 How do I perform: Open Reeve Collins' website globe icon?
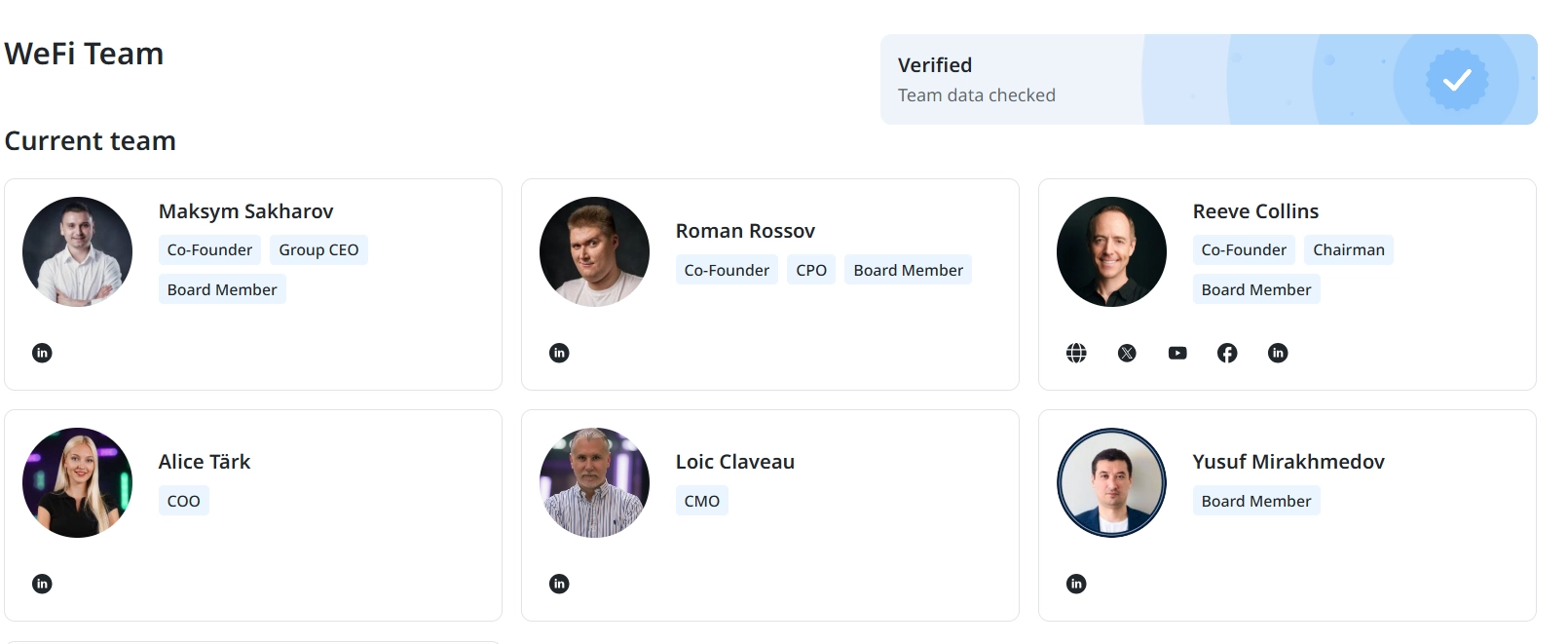click(x=1076, y=353)
